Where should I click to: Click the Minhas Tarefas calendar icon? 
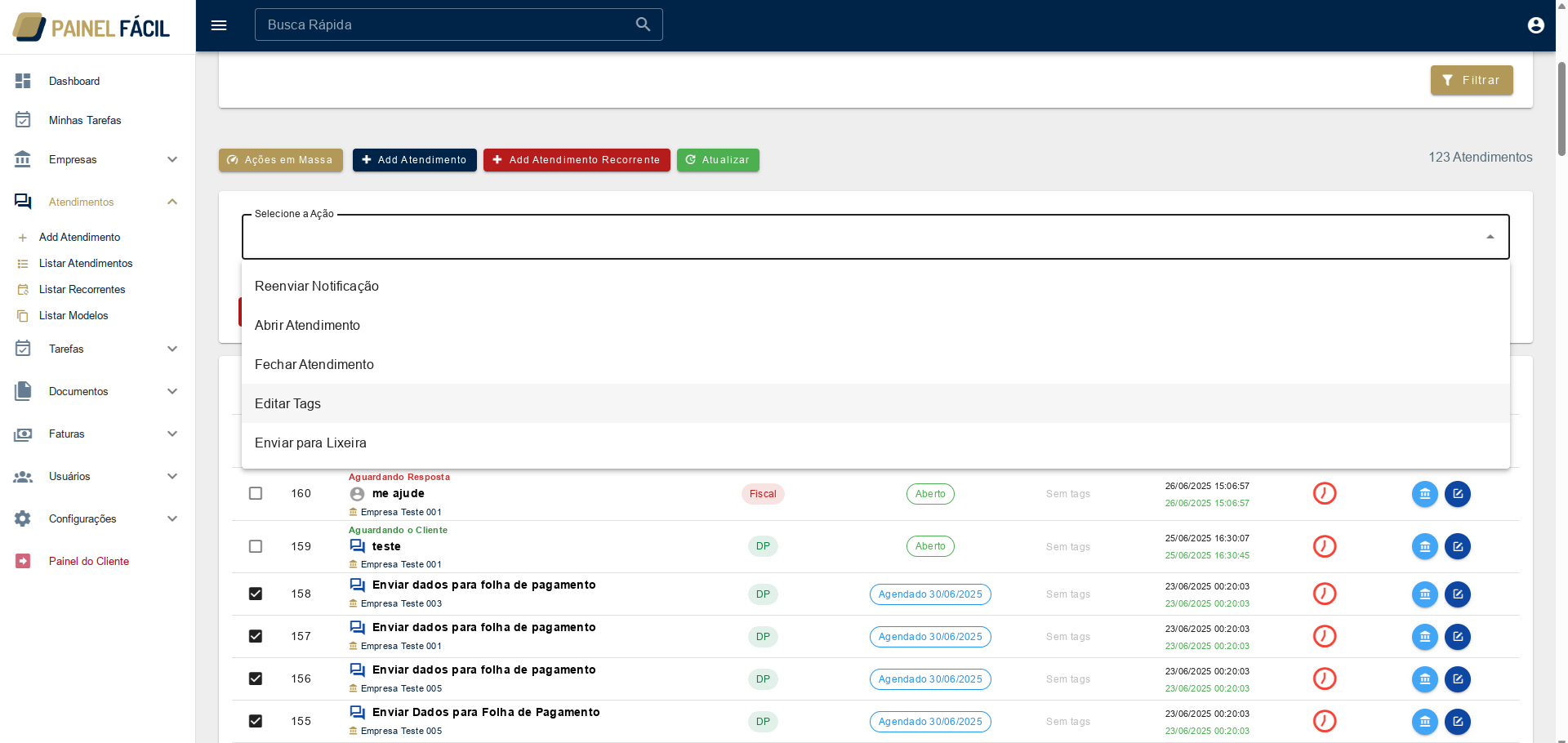(23, 120)
